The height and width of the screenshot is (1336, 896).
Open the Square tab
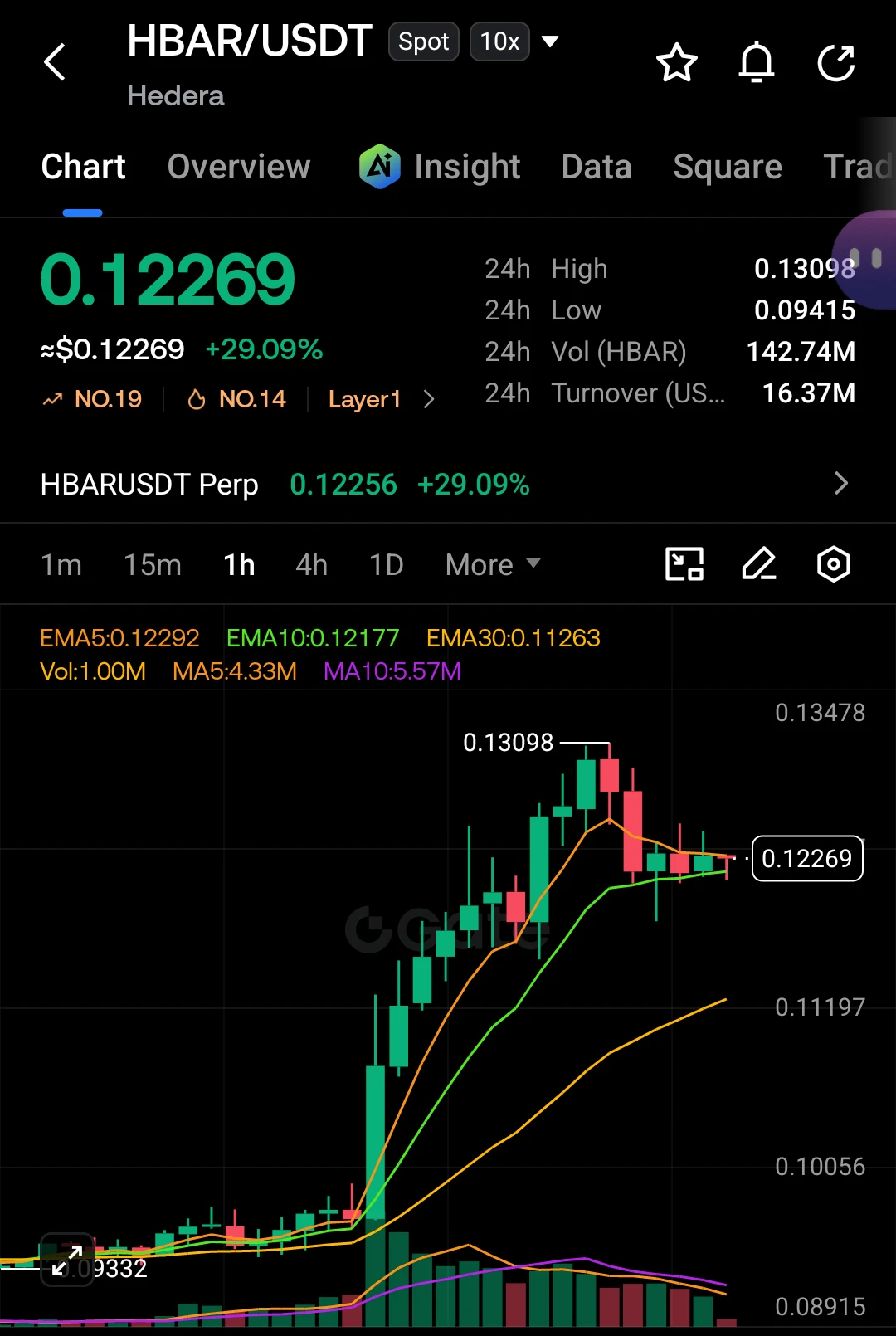point(728,167)
